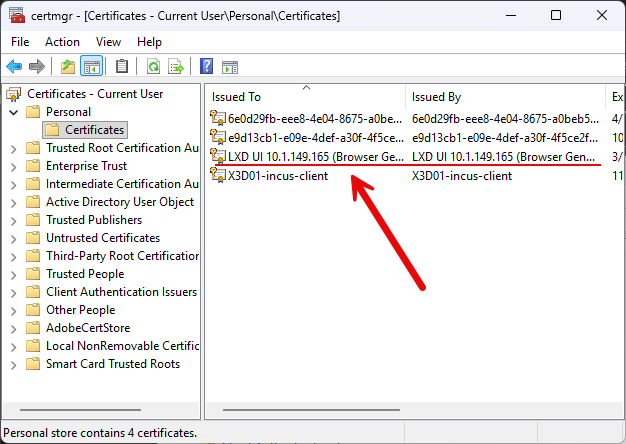This screenshot has height=444, width=626.
Task: Select Untrusted Certificates tree item
Action: 103,238
